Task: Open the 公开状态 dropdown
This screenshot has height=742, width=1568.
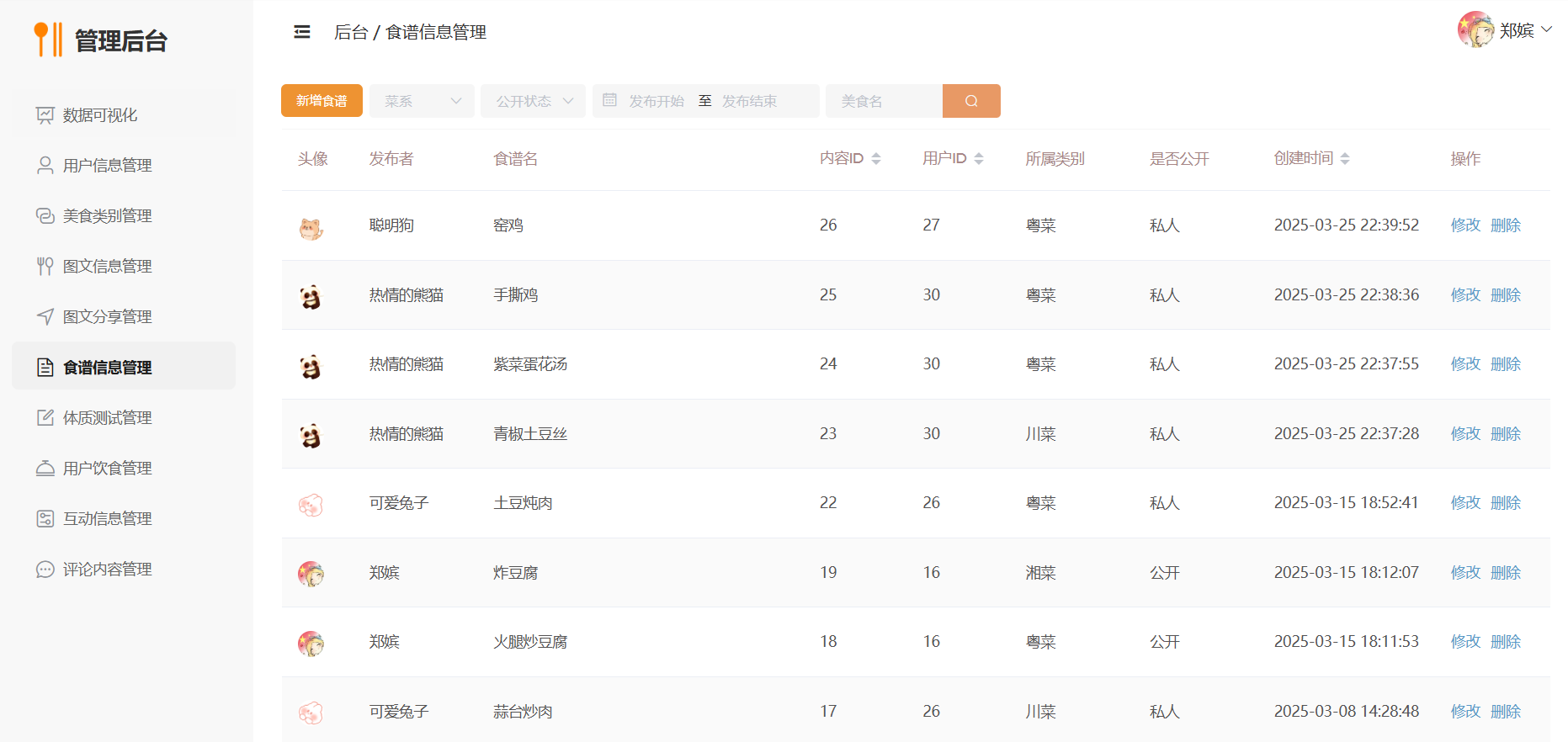Action: pyautogui.click(x=533, y=101)
